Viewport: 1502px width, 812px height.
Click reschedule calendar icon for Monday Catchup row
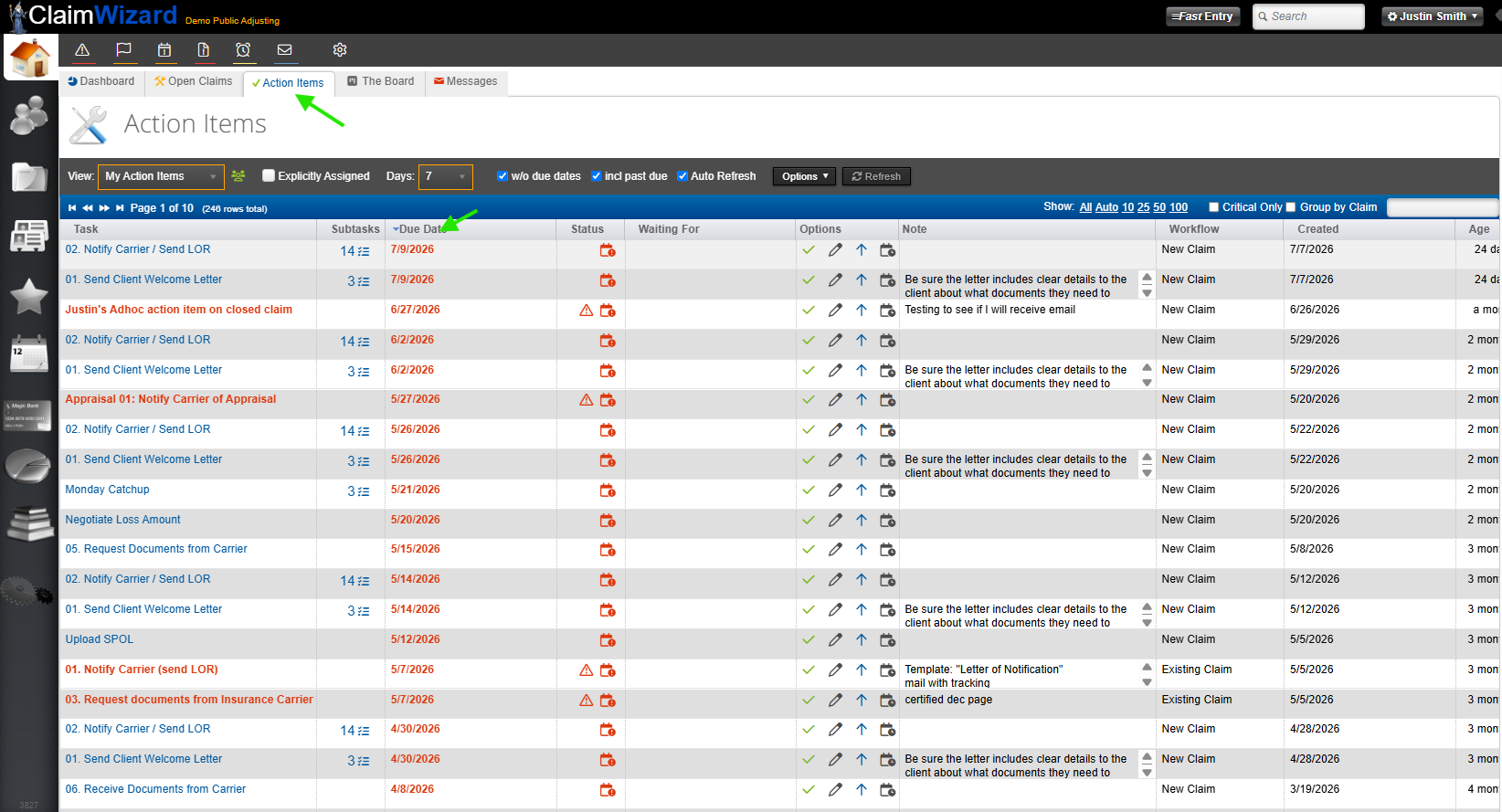(x=887, y=490)
